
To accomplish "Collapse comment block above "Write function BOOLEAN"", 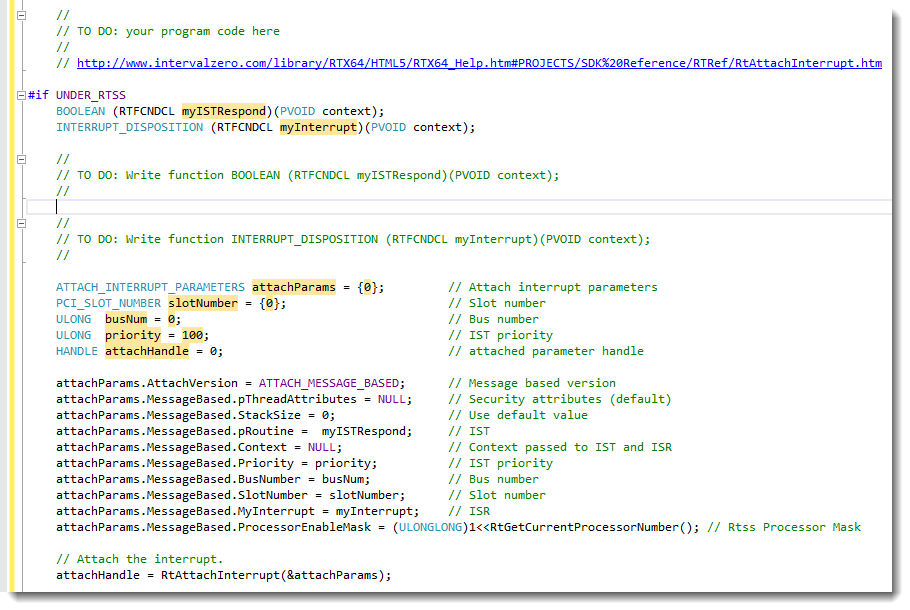I will 21,159.
